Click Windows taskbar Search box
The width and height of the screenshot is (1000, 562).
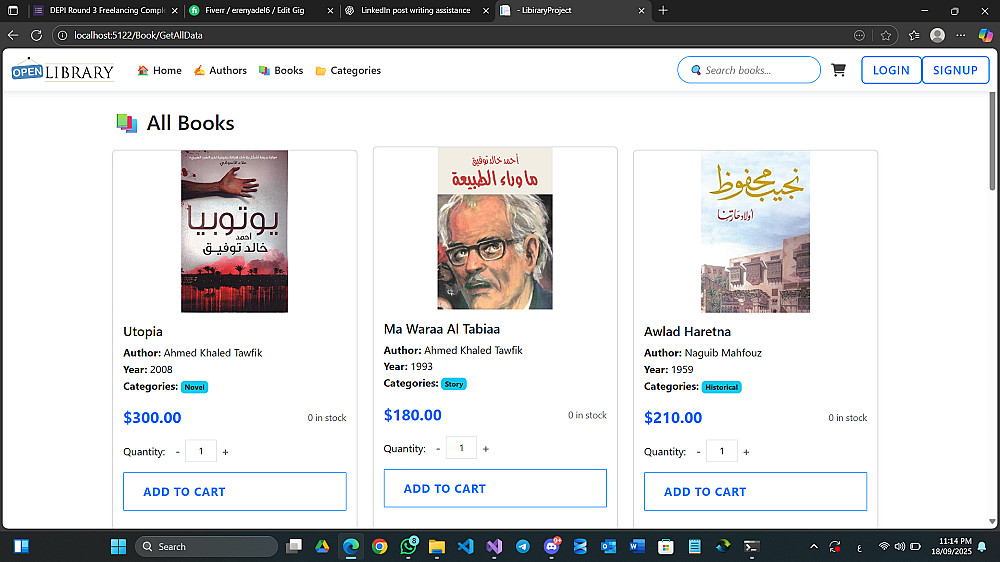click(x=206, y=546)
